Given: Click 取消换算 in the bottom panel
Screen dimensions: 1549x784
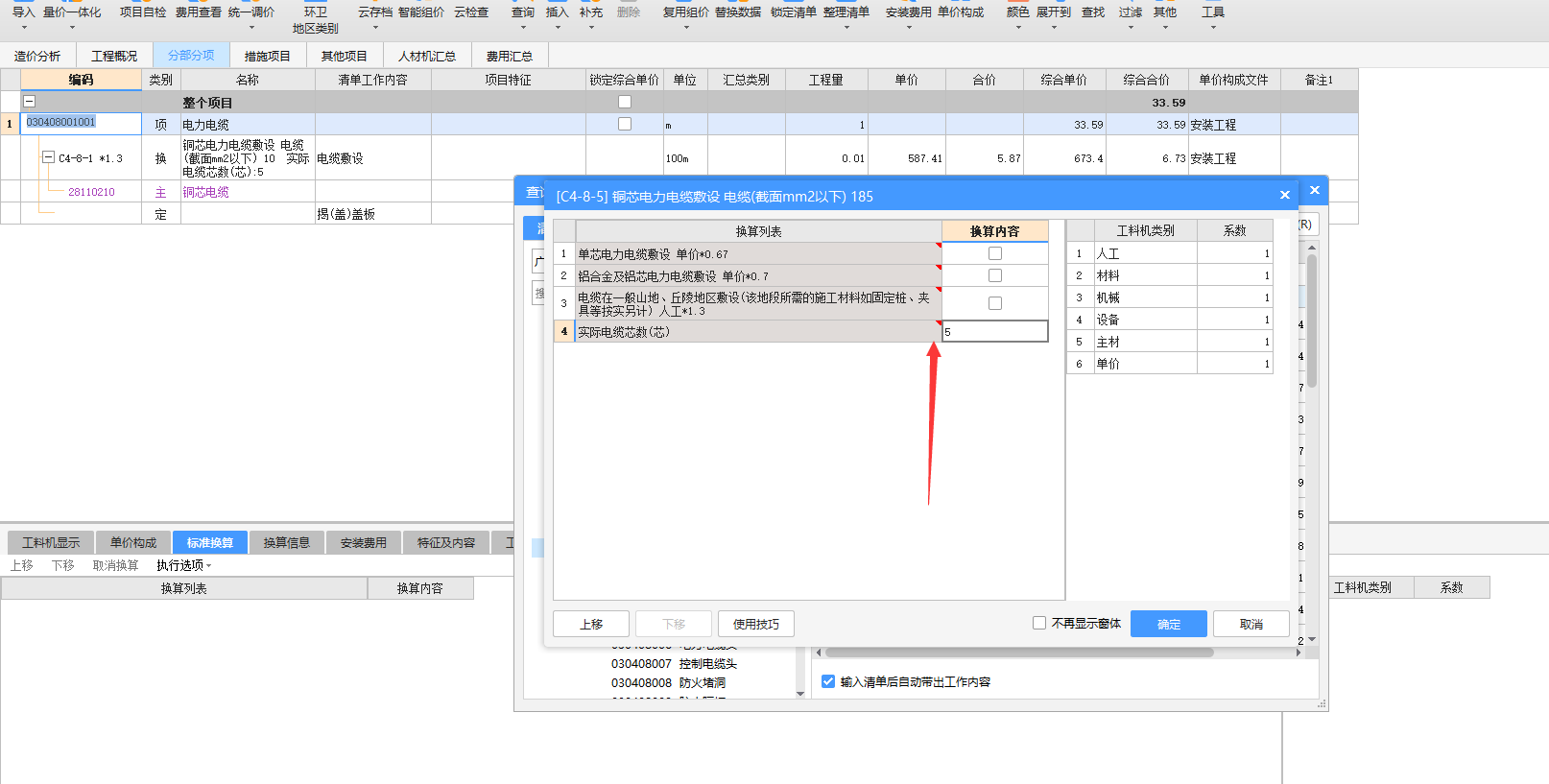Looking at the screenshot, I should 115,565.
